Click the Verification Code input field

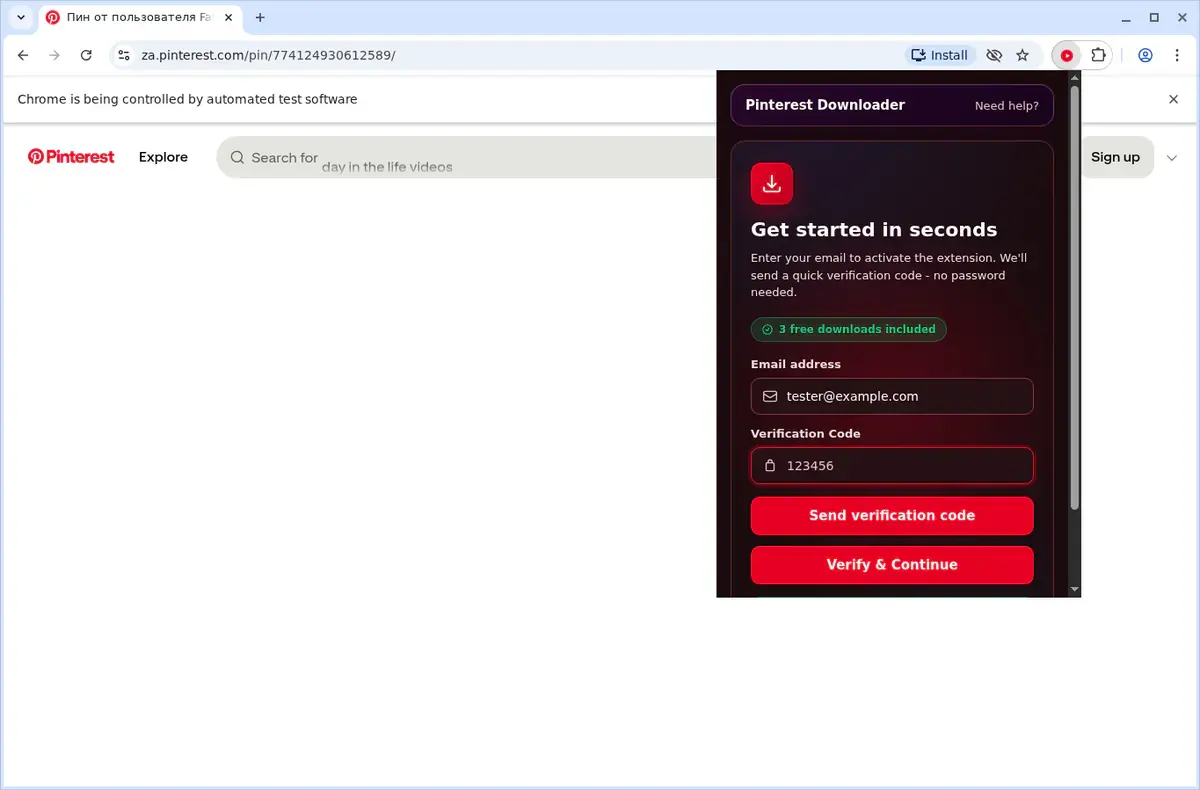892,466
